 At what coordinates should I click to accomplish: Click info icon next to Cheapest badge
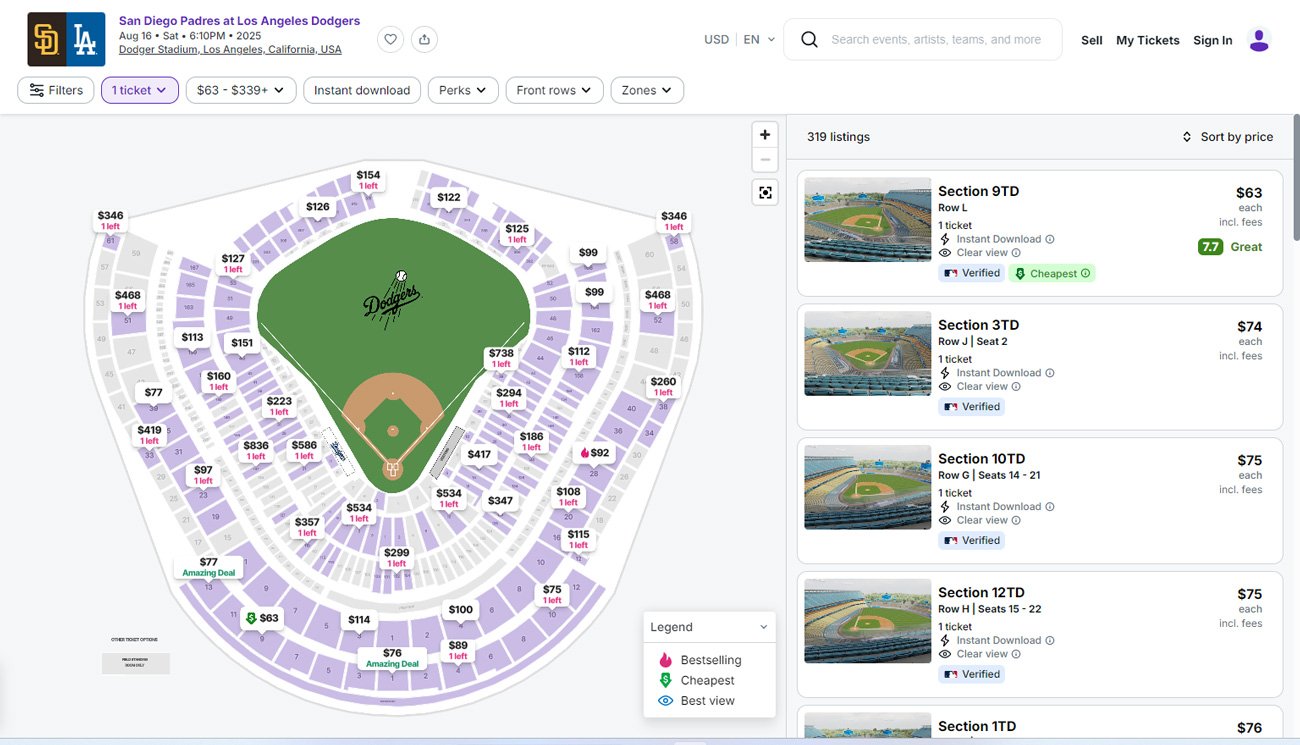[1085, 273]
